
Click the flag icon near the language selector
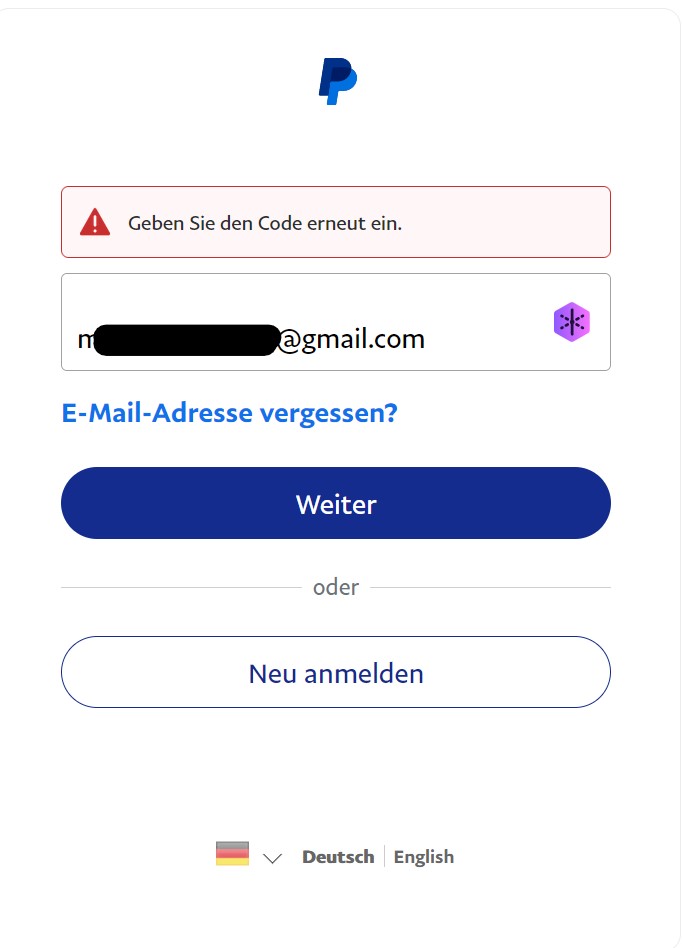[x=233, y=856]
